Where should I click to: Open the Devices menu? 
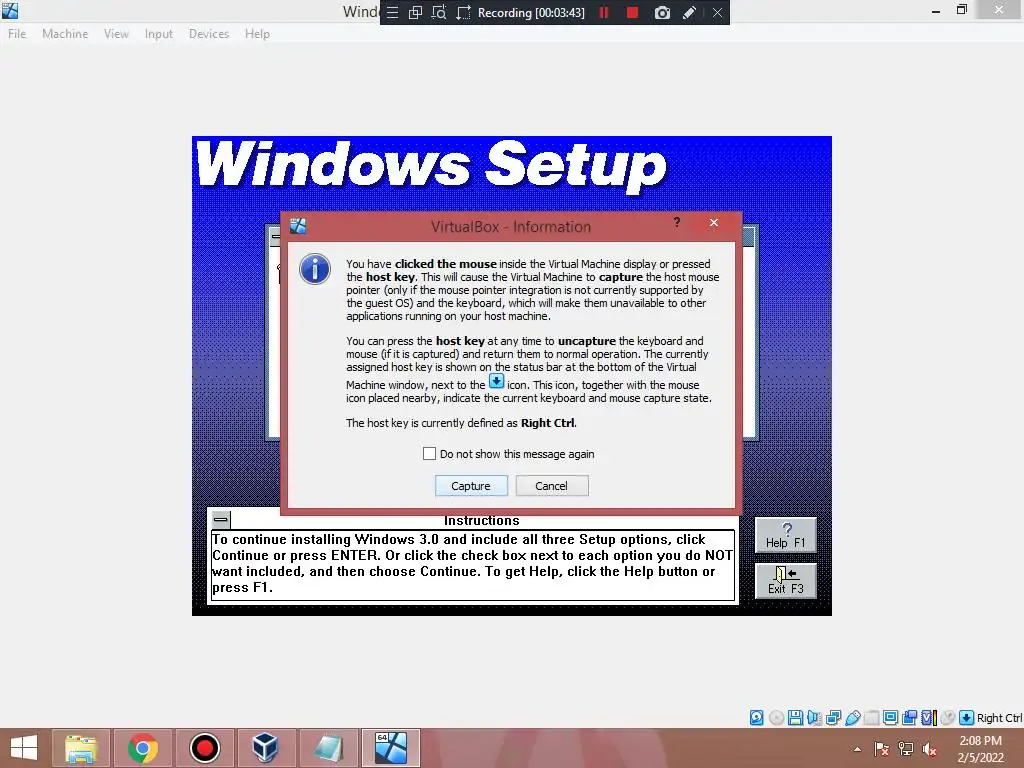(x=209, y=34)
